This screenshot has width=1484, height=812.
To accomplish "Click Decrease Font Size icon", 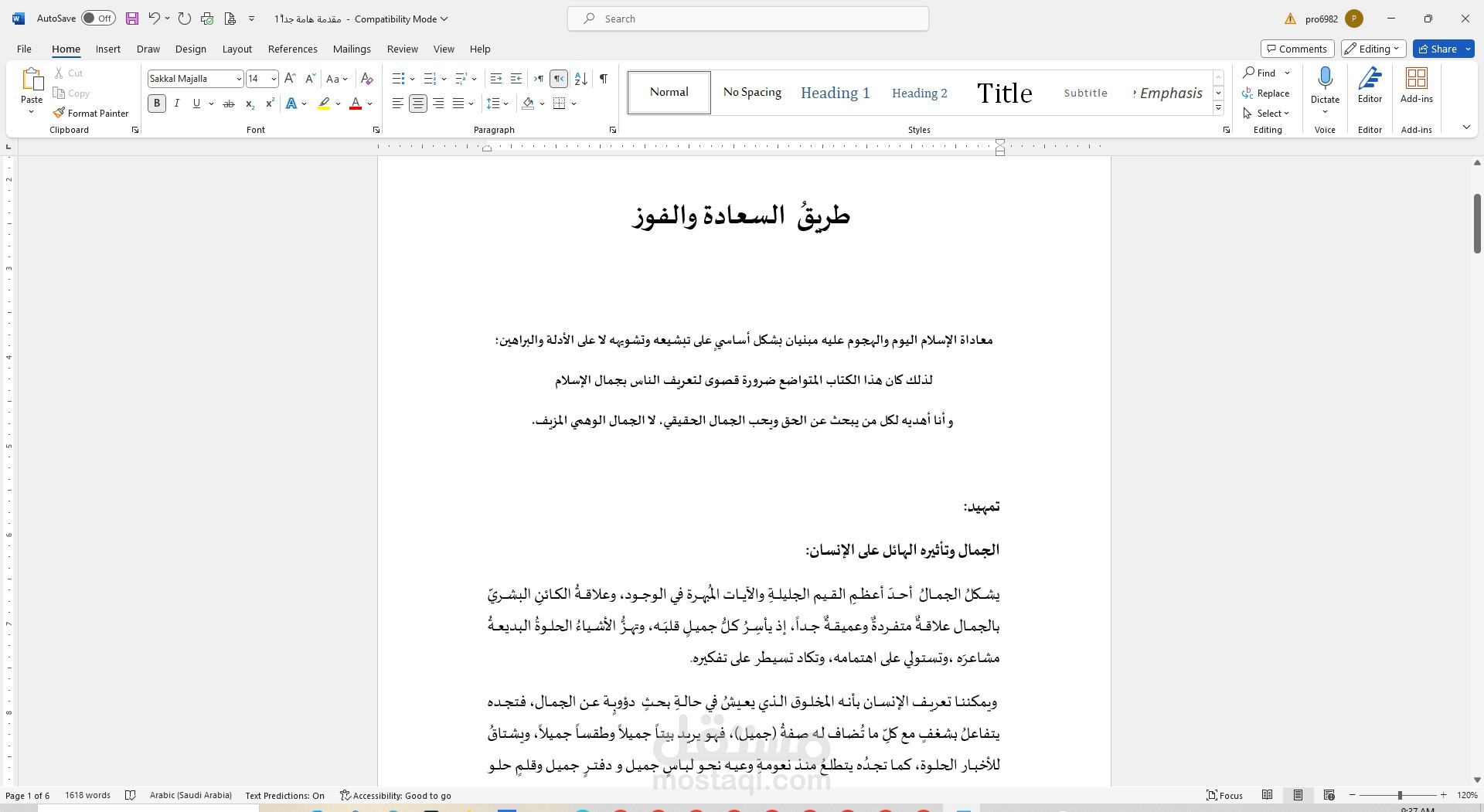I will 310,79.
